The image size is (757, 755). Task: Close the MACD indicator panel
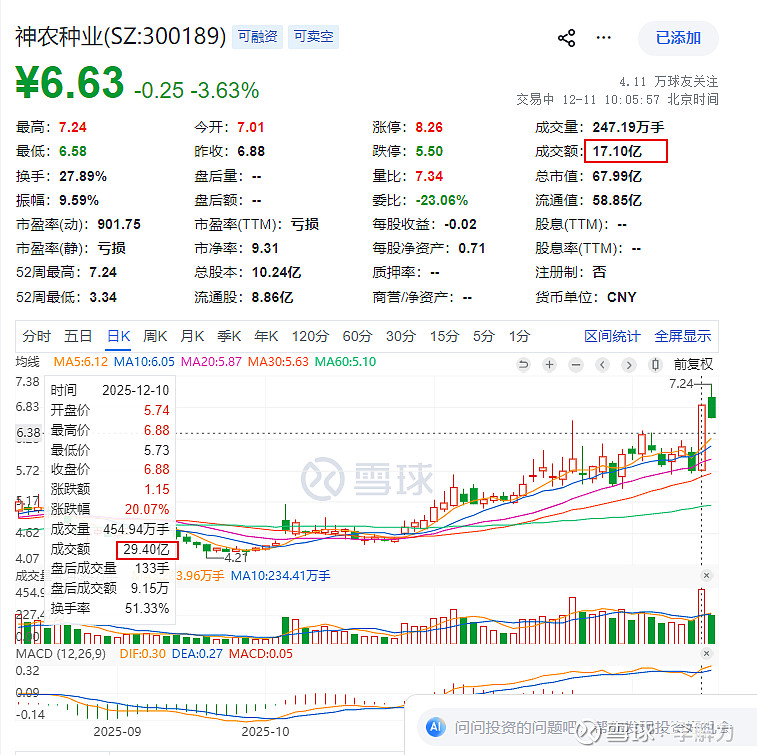point(706,654)
